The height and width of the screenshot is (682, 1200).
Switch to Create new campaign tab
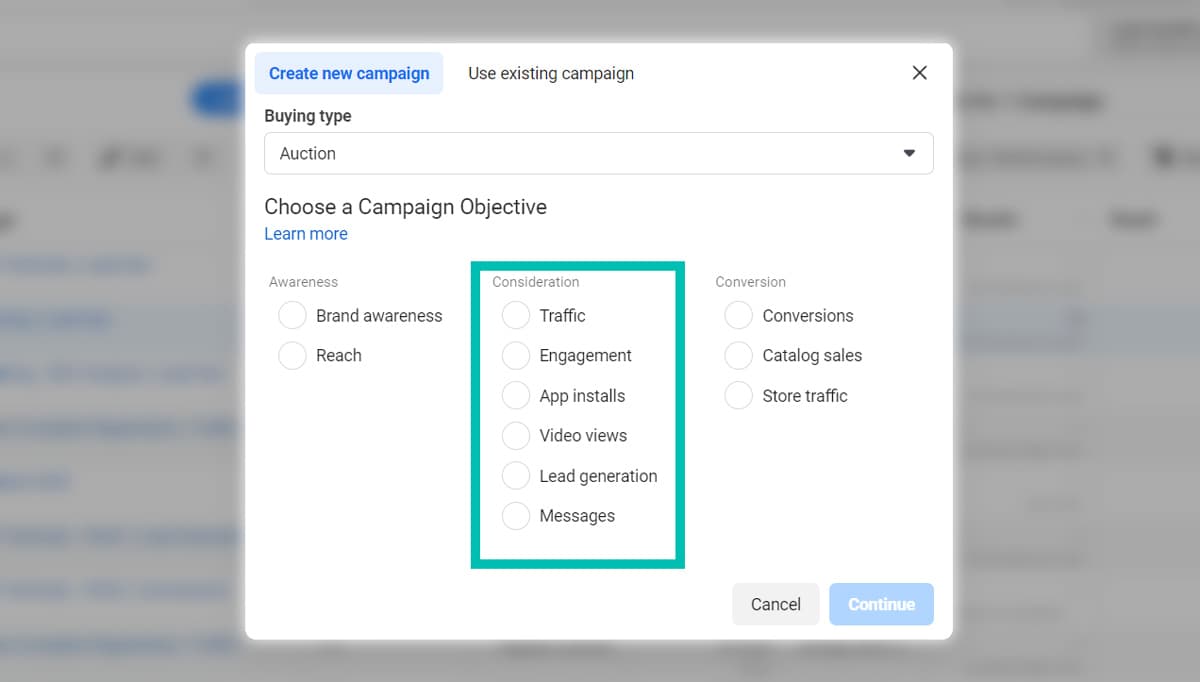tap(349, 73)
